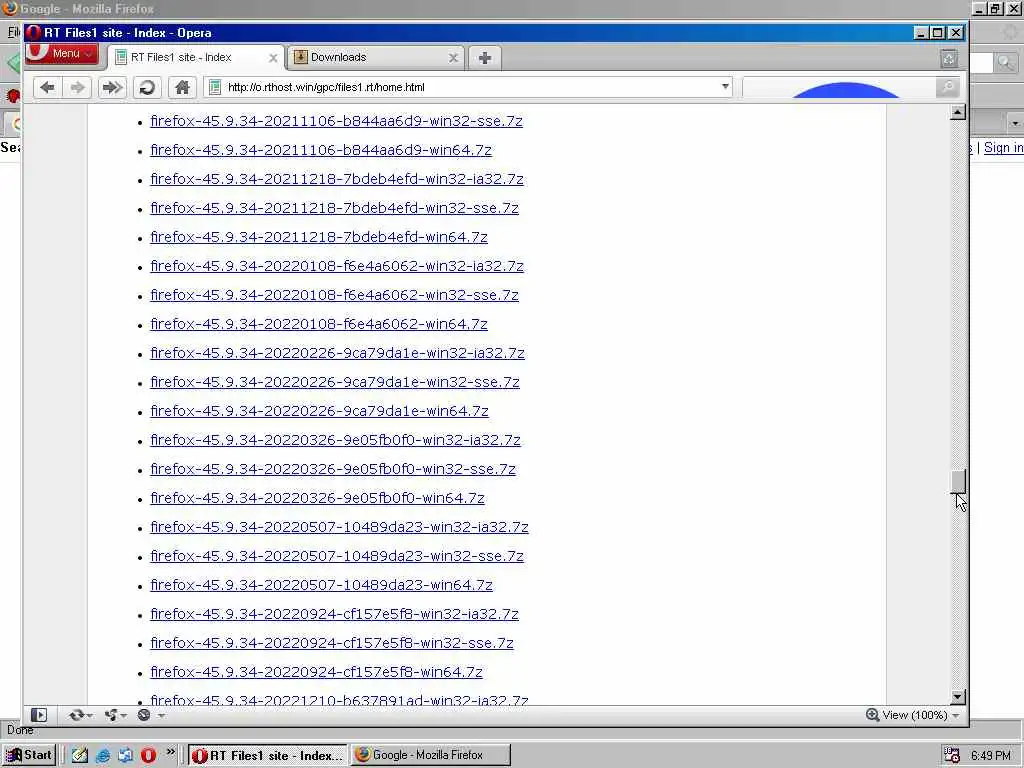Screen dimensions: 1024x768
Task: Click Firefox window search magnifier button
Action: [x=1004, y=63]
